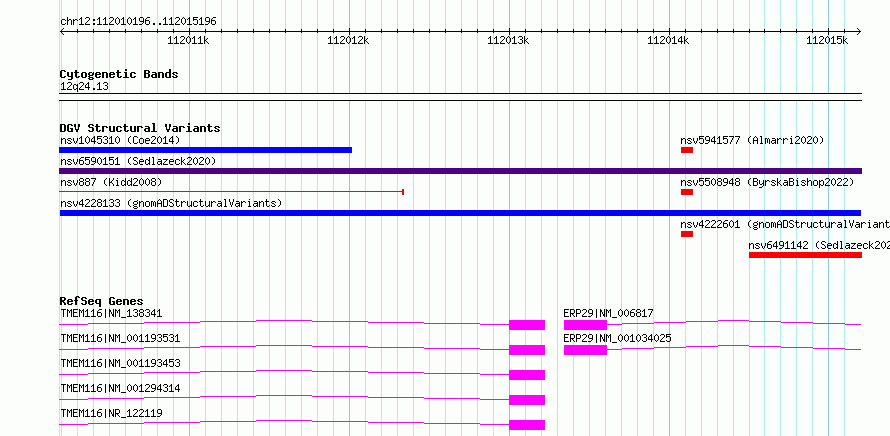Click the 112013k ruler tick label
Screen dimensions: 890x436
[x=509, y=40]
